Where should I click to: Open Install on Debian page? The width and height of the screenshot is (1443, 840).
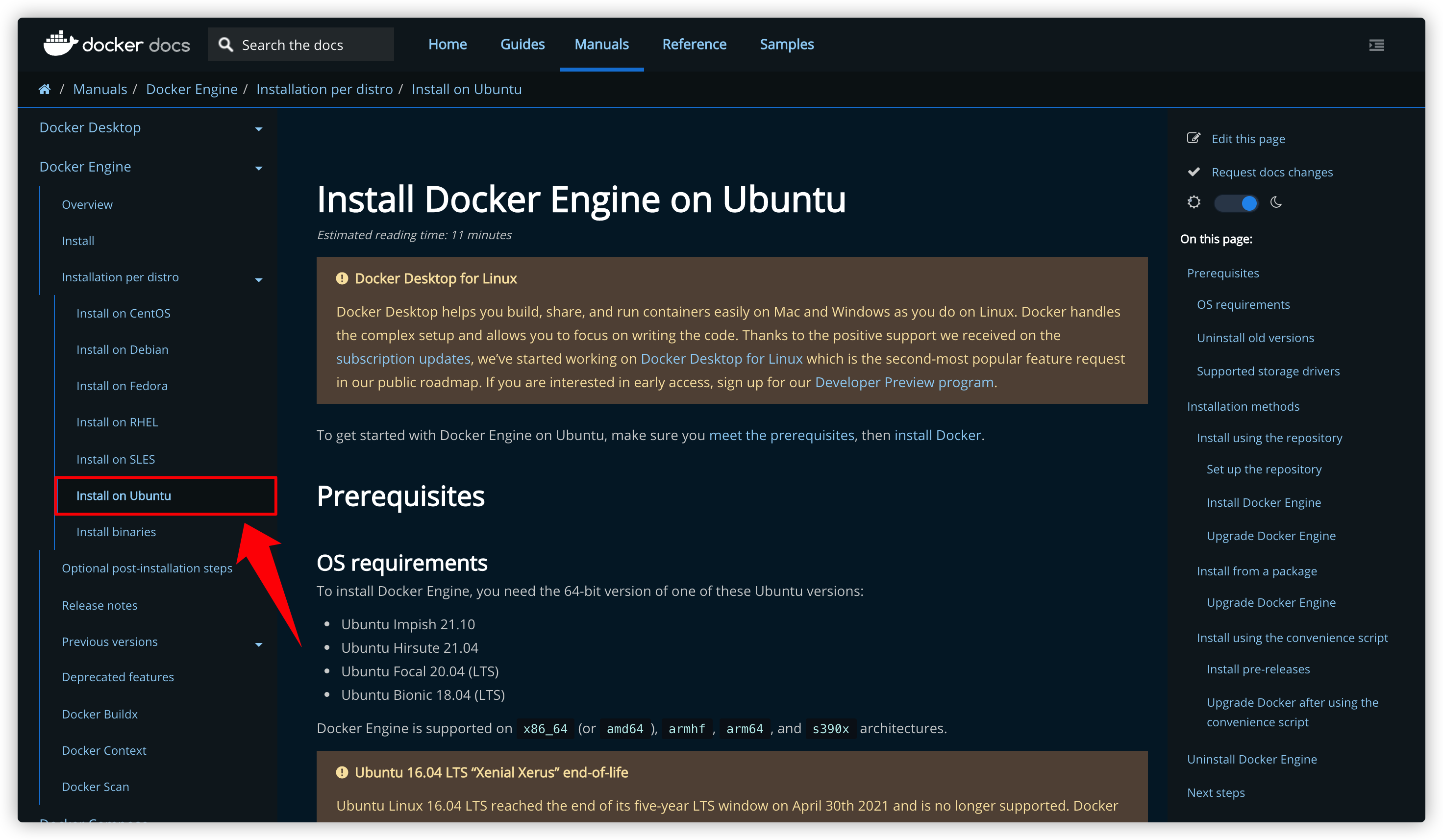tap(123, 349)
